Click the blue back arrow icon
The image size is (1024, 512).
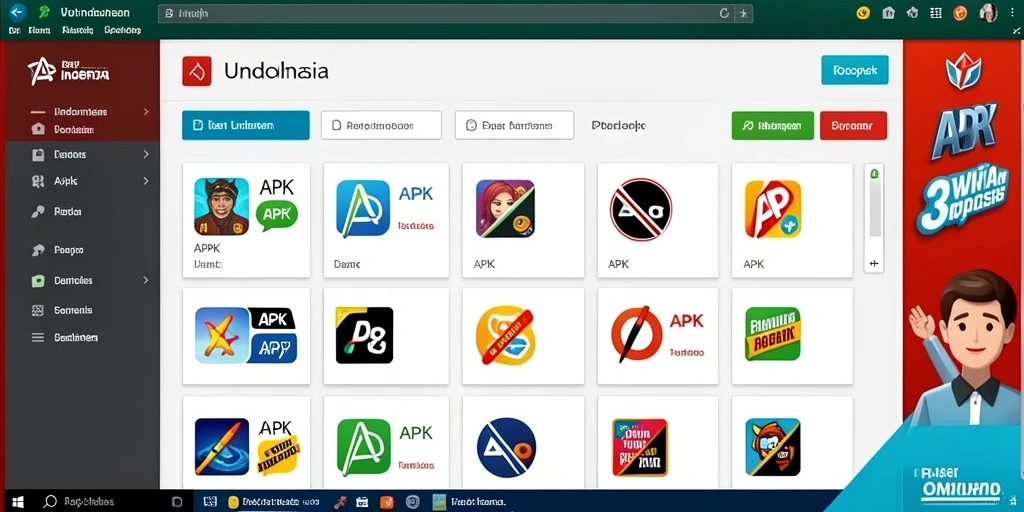pyautogui.click(x=17, y=12)
